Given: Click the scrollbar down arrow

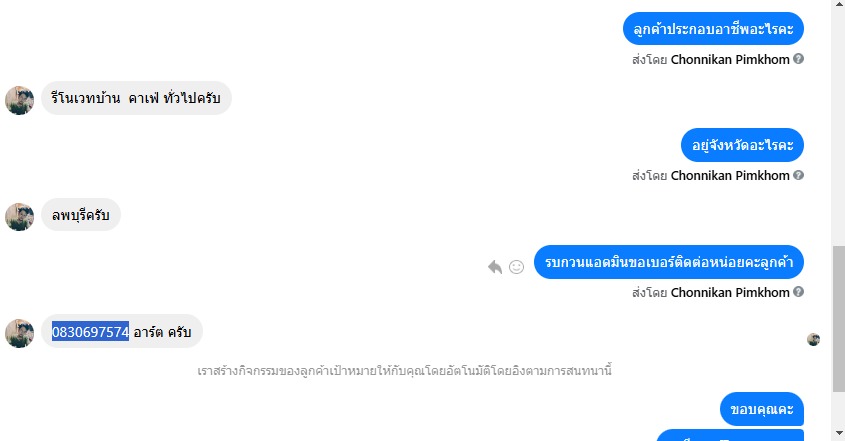Looking at the screenshot, I should 838,433.
